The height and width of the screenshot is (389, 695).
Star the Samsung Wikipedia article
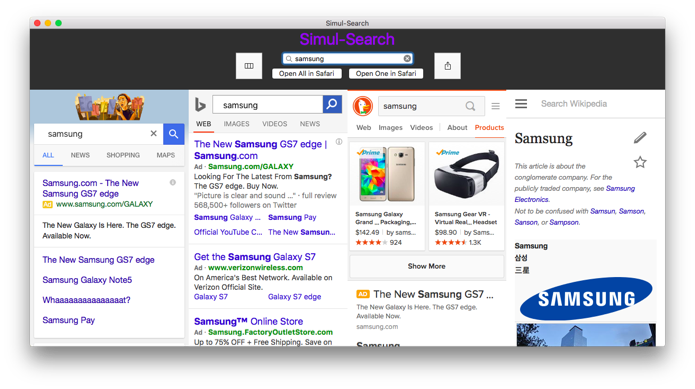pos(640,162)
